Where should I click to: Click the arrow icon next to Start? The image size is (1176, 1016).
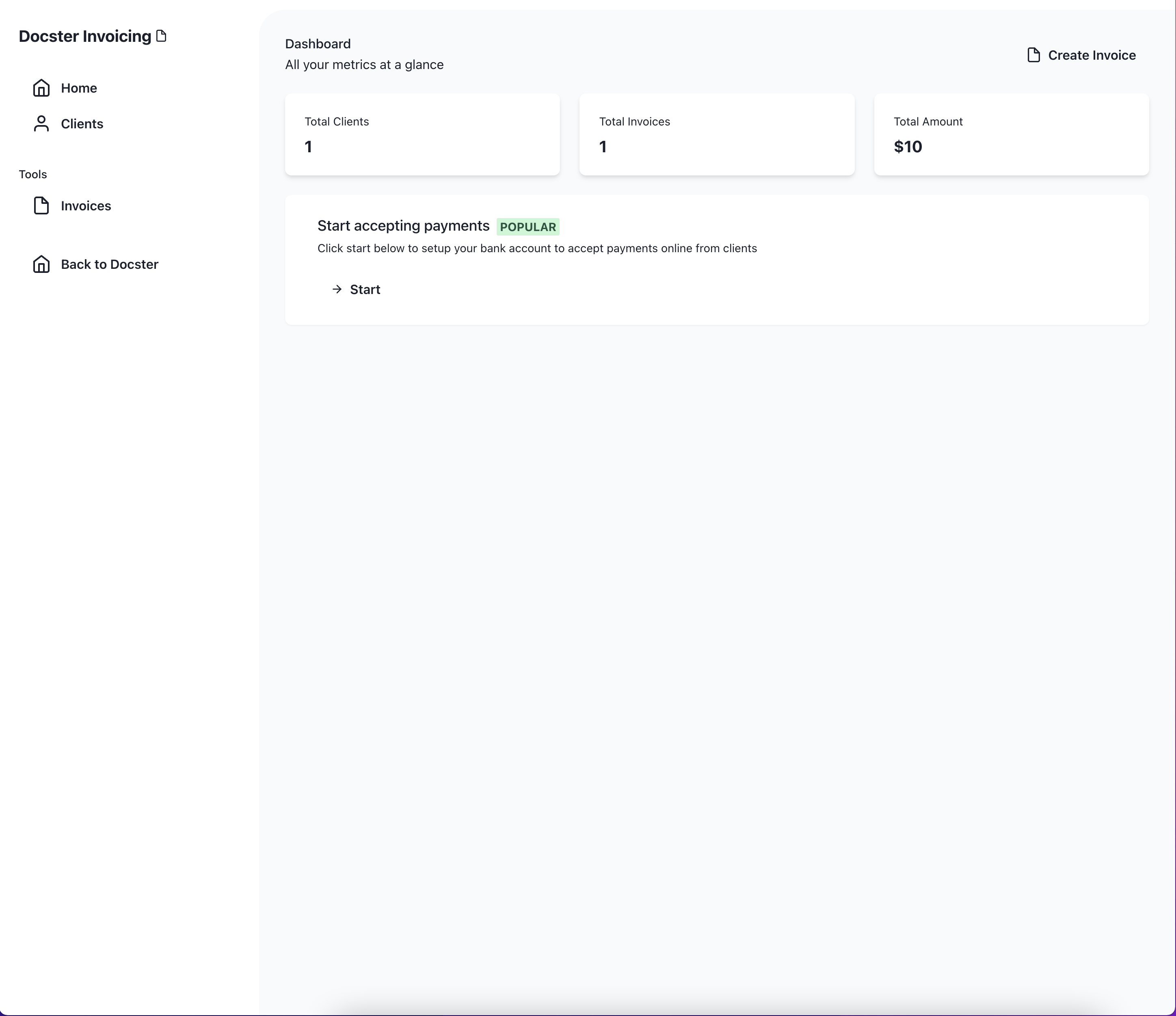(336, 290)
